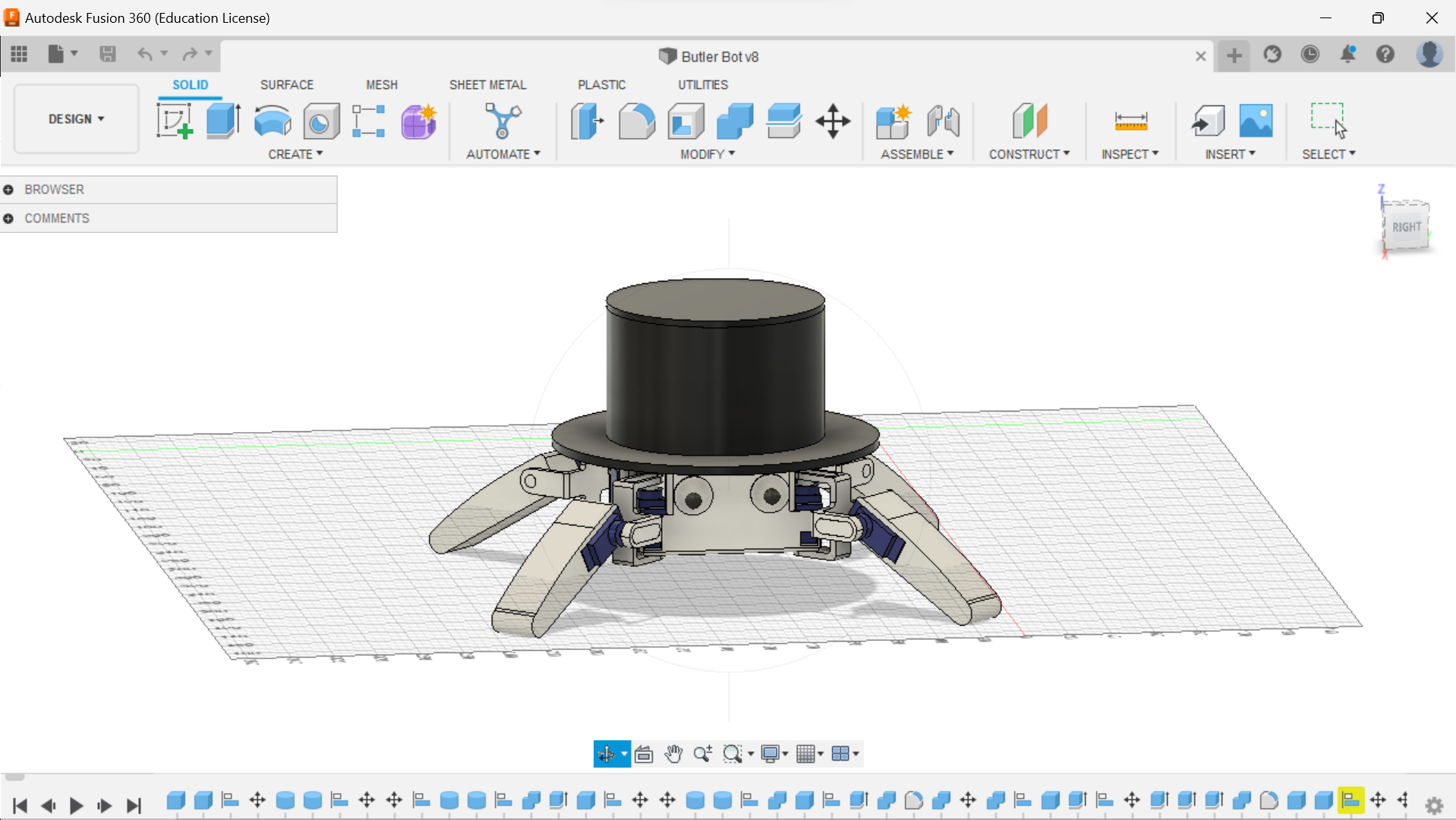This screenshot has height=820, width=1456.
Task: Open the Design workspace switcher
Action: click(75, 118)
